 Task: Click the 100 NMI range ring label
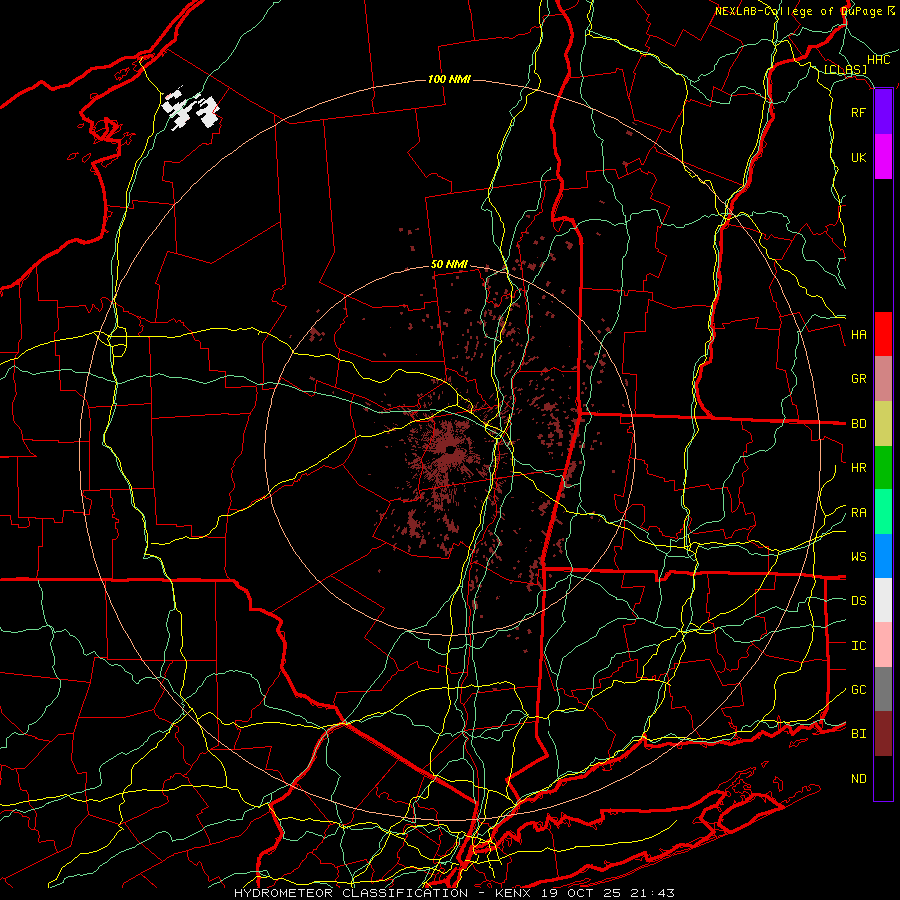[449, 79]
